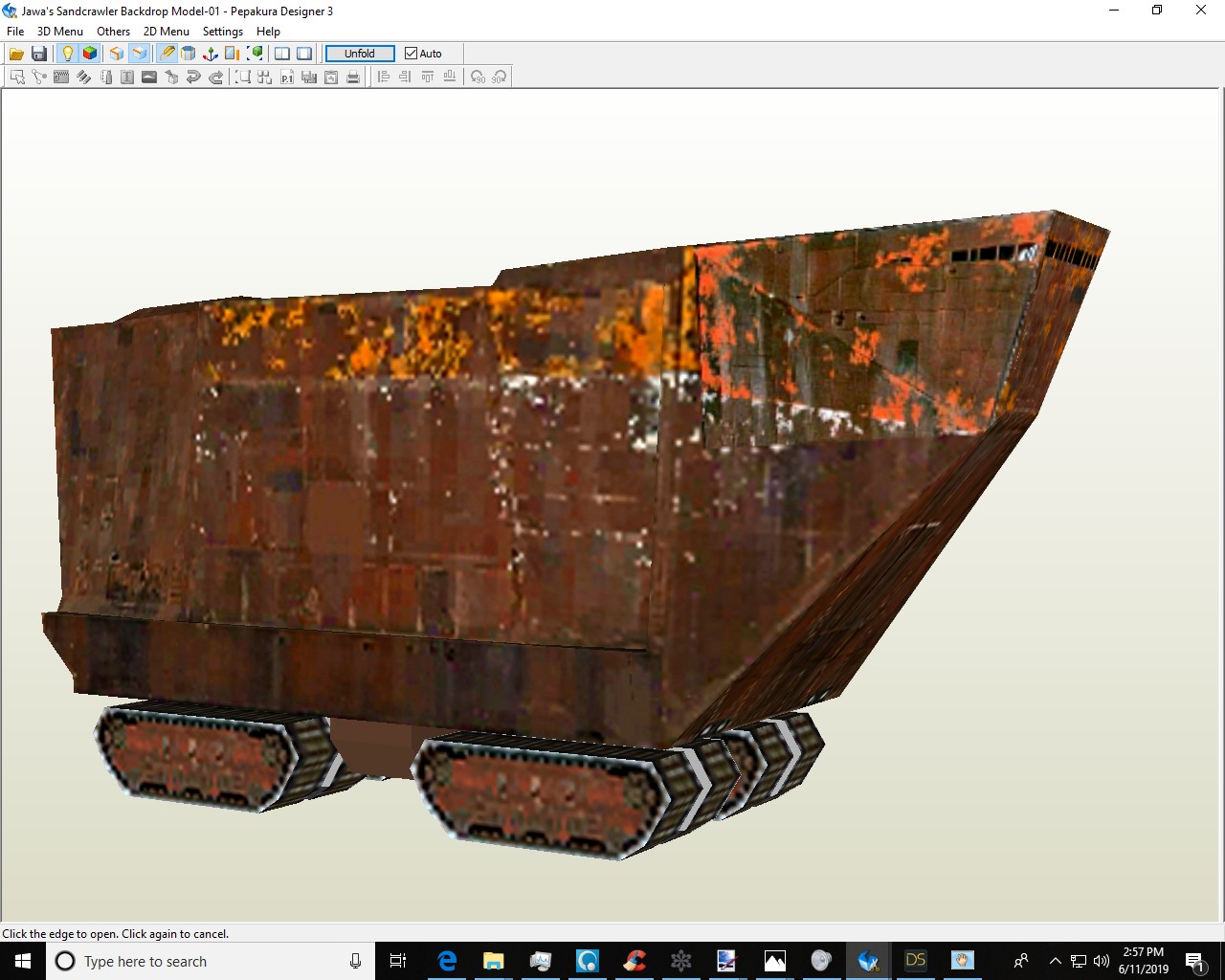Open the 2D Menu
The image size is (1225, 980).
coord(167,32)
